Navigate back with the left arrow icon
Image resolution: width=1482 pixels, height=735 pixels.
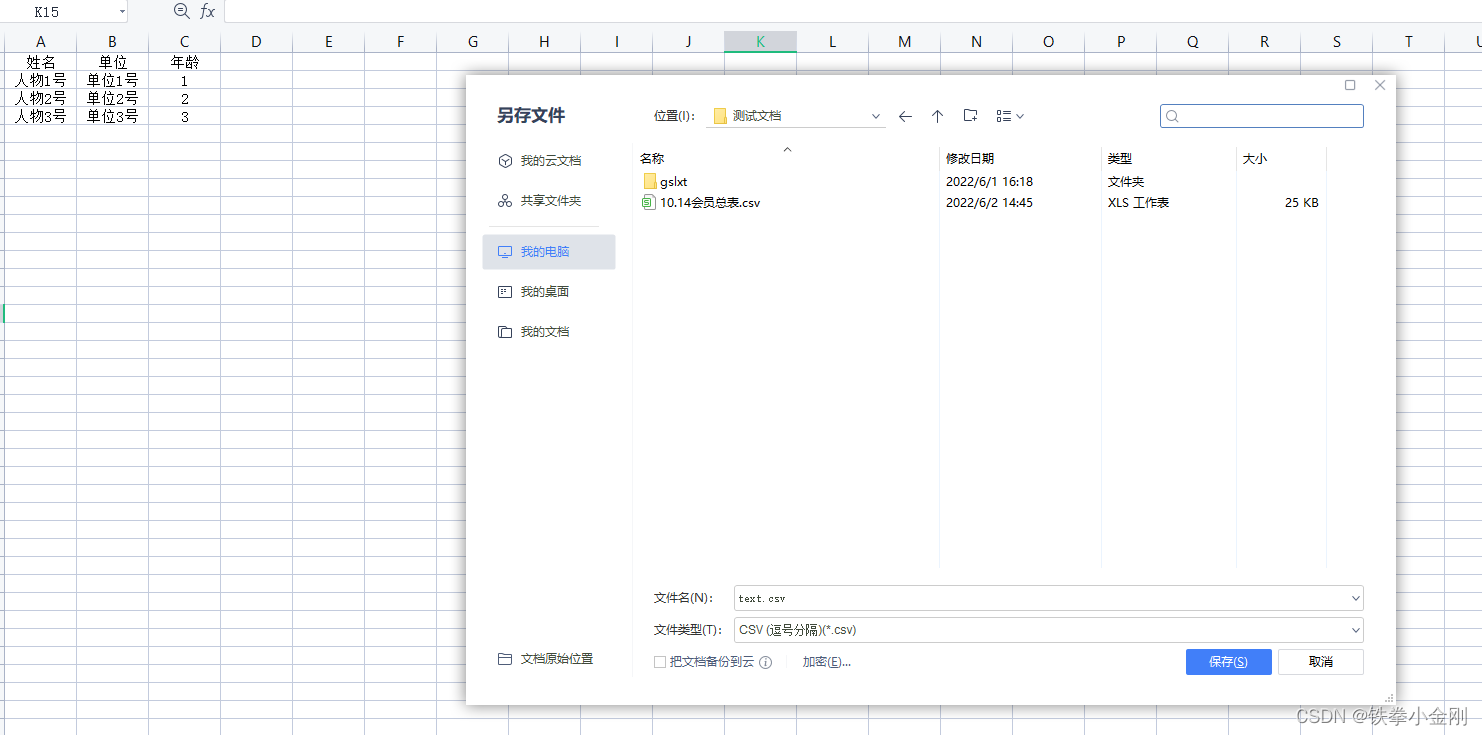[905, 115]
